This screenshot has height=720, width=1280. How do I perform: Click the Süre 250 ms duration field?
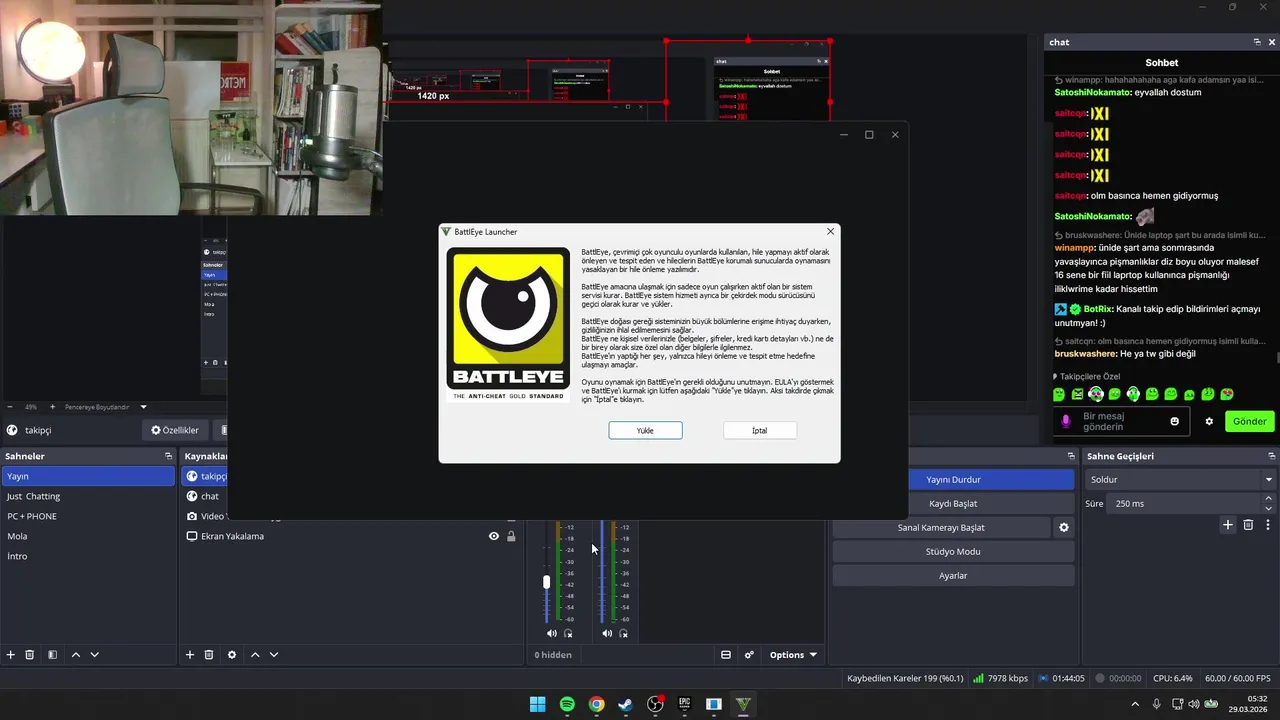[x=1184, y=503]
